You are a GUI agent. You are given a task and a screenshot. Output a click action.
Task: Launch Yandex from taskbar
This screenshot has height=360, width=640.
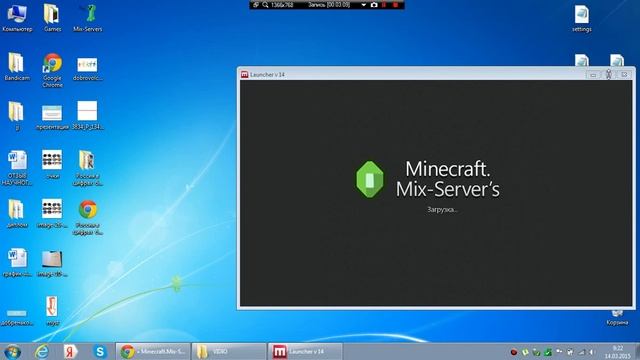pos(71,351)
